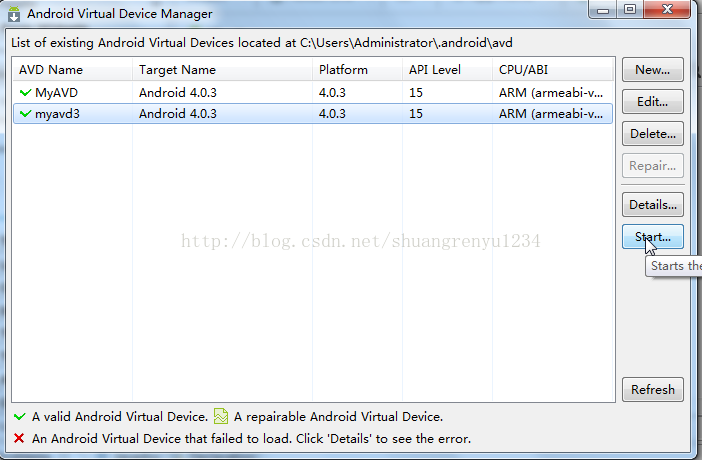Click Android 4.0.3 target in MyAVD row
702x460 pixels.
[x=178, y=93]
